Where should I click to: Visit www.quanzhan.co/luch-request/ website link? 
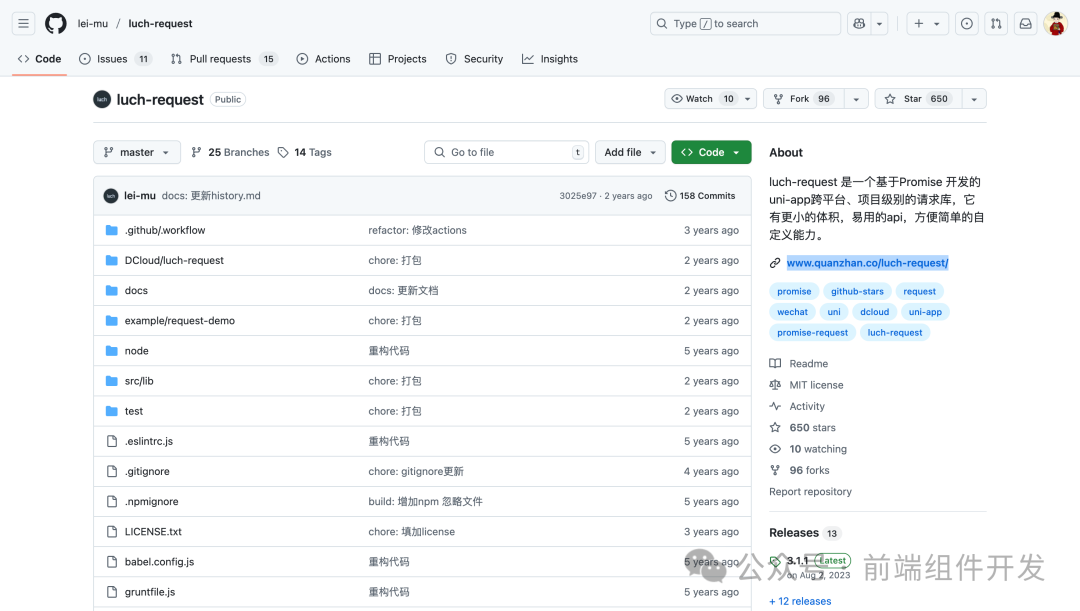tap(867, 262)
